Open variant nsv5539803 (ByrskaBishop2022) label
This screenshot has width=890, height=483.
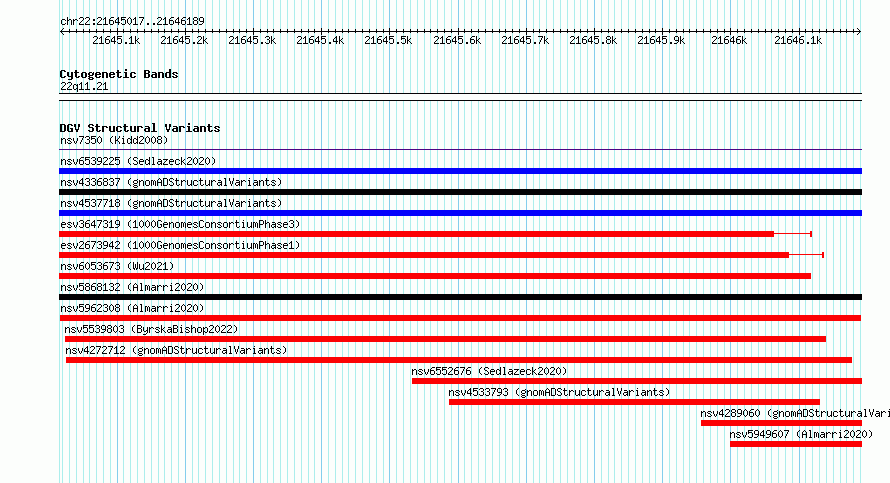click(151, 329)
